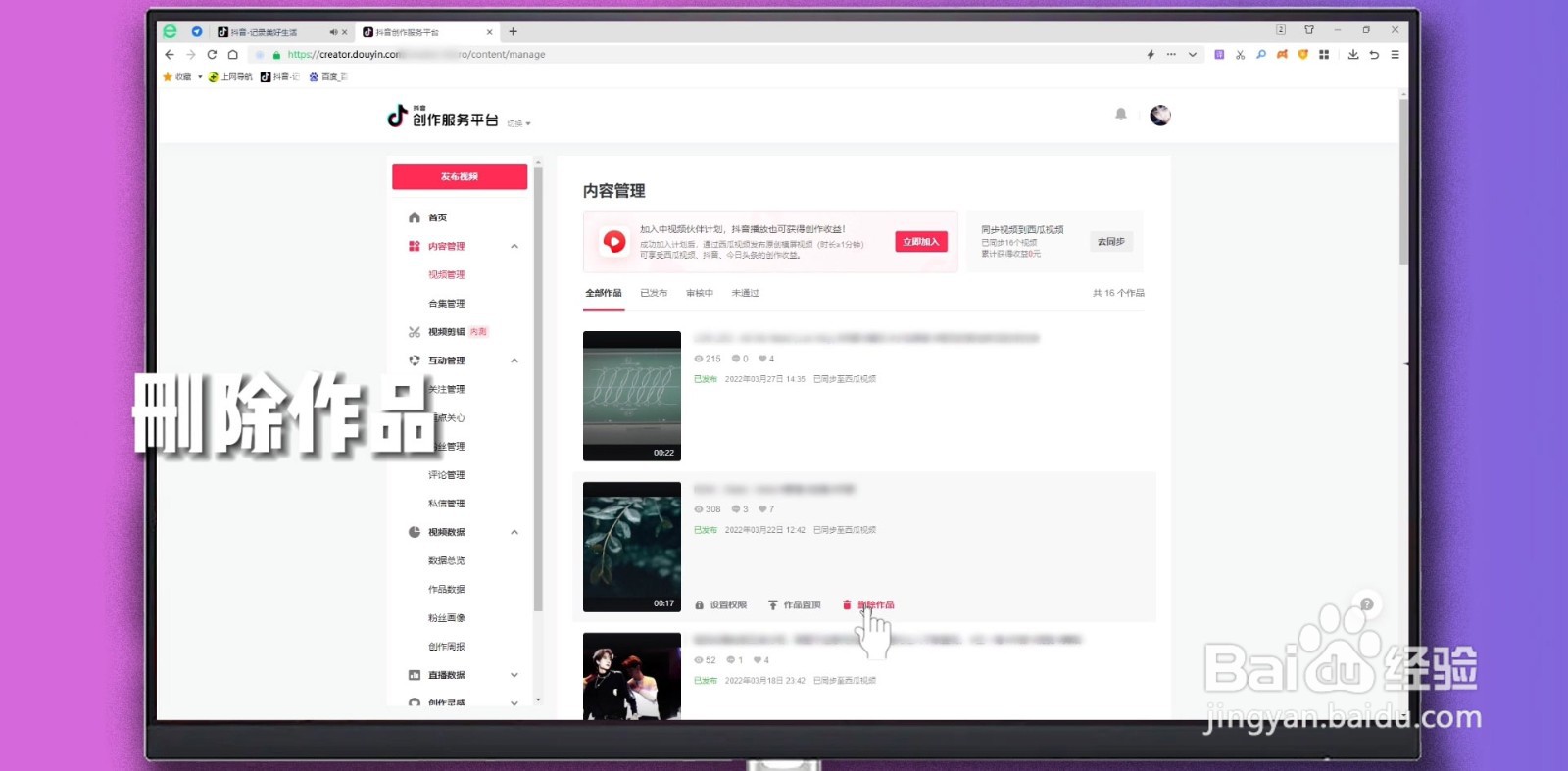Open the user avatar menu
1568x771 pixels.
point(1160,116)
